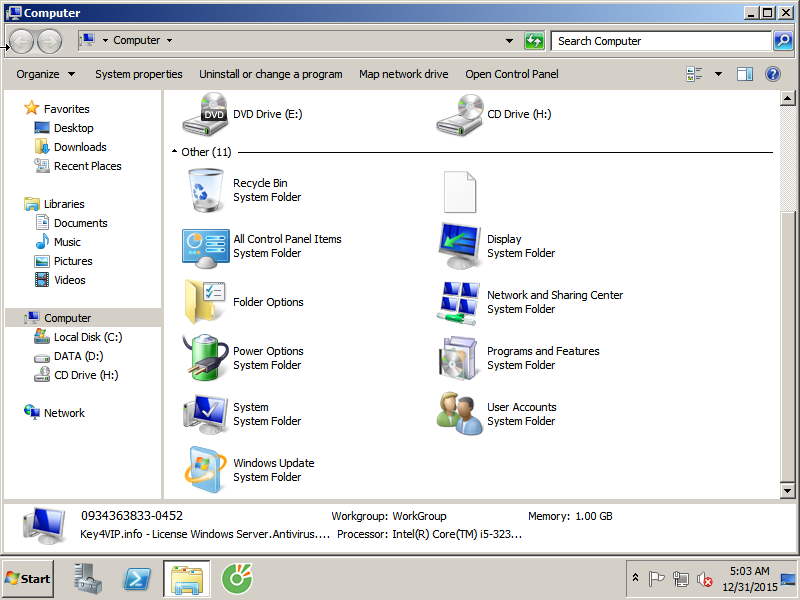
Task: Select Libraries in the navigation pane
Action: coord(64,204)
